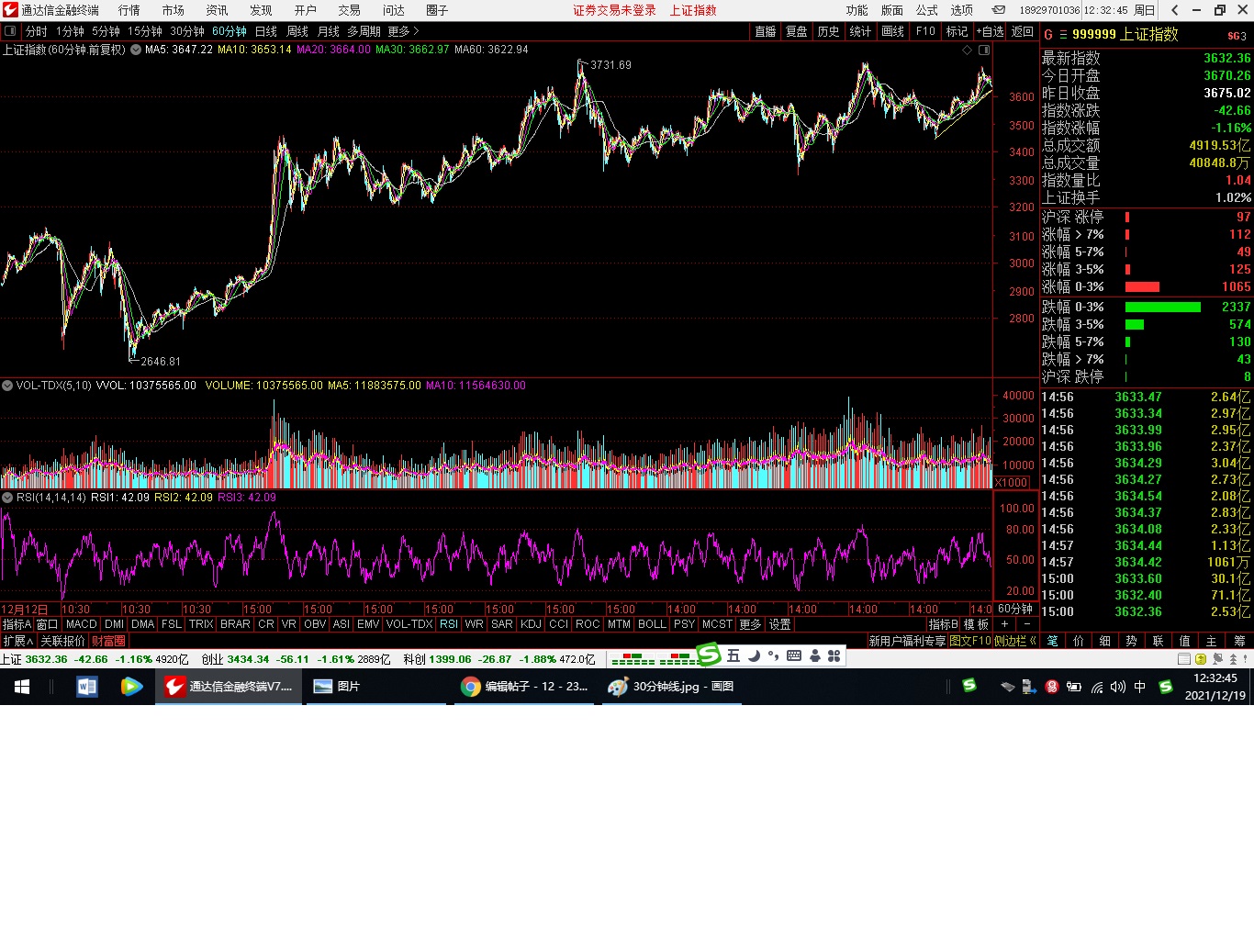Open the RSI indicator dropdown arrow

pyautogui.click(x=7, y=498)
